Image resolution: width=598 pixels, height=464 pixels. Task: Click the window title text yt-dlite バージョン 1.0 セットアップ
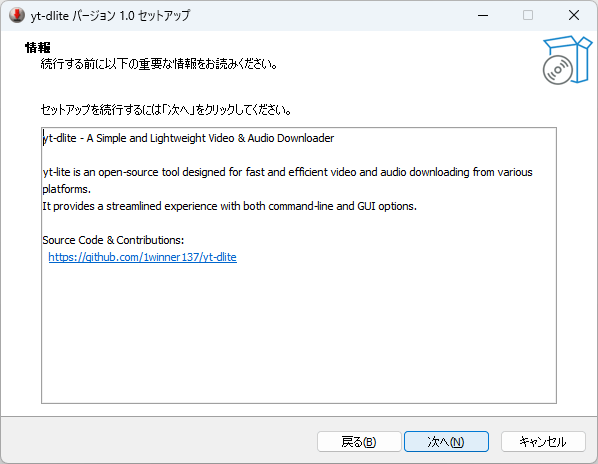tap(110, 16)
